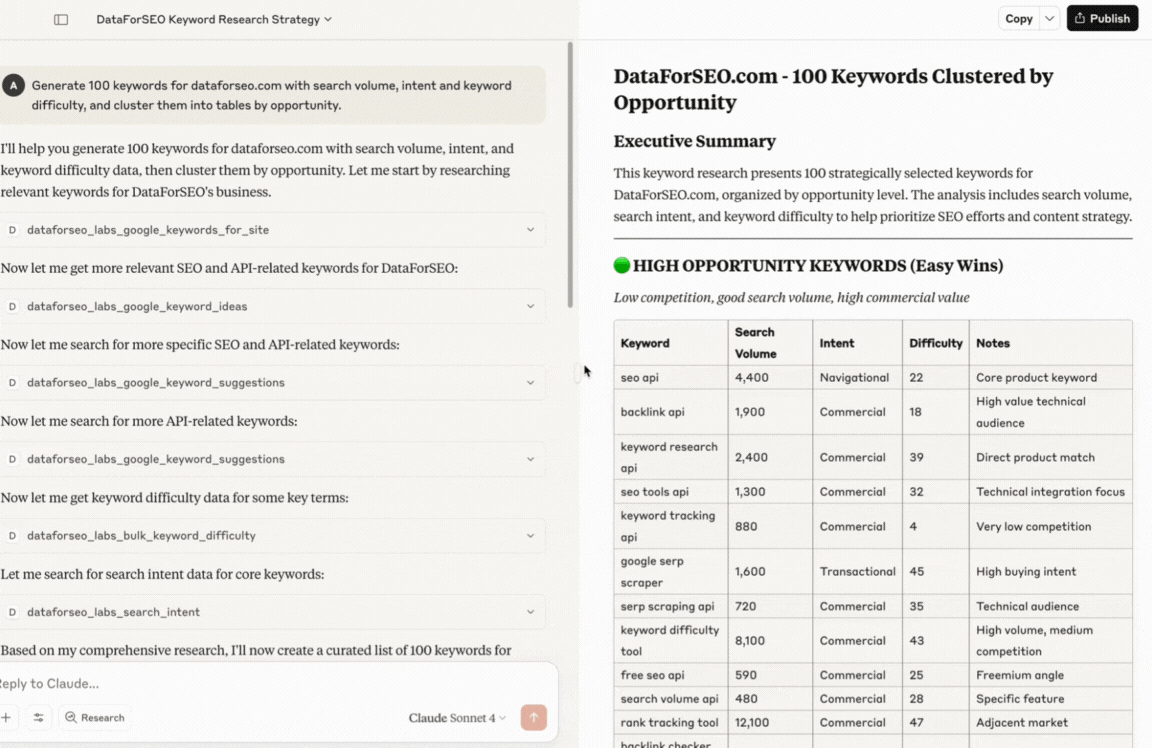Click the 'keyword difficulty tool' cell
Screen dimensions: 1152x748
click(x=671, y=641)
